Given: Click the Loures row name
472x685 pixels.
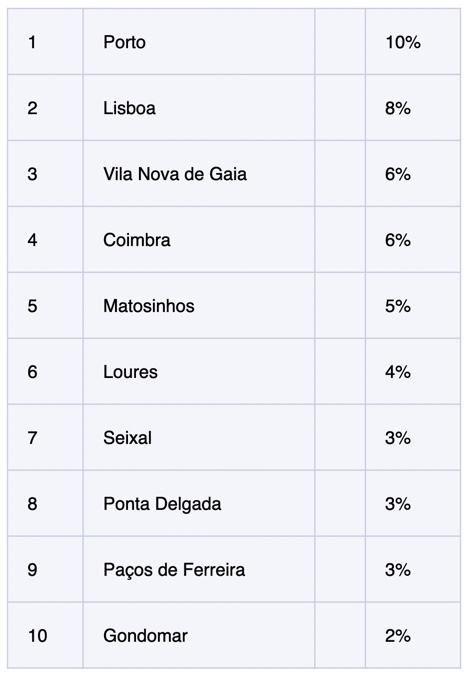Looking at the screenshot, I should click(x=130, y=372).
